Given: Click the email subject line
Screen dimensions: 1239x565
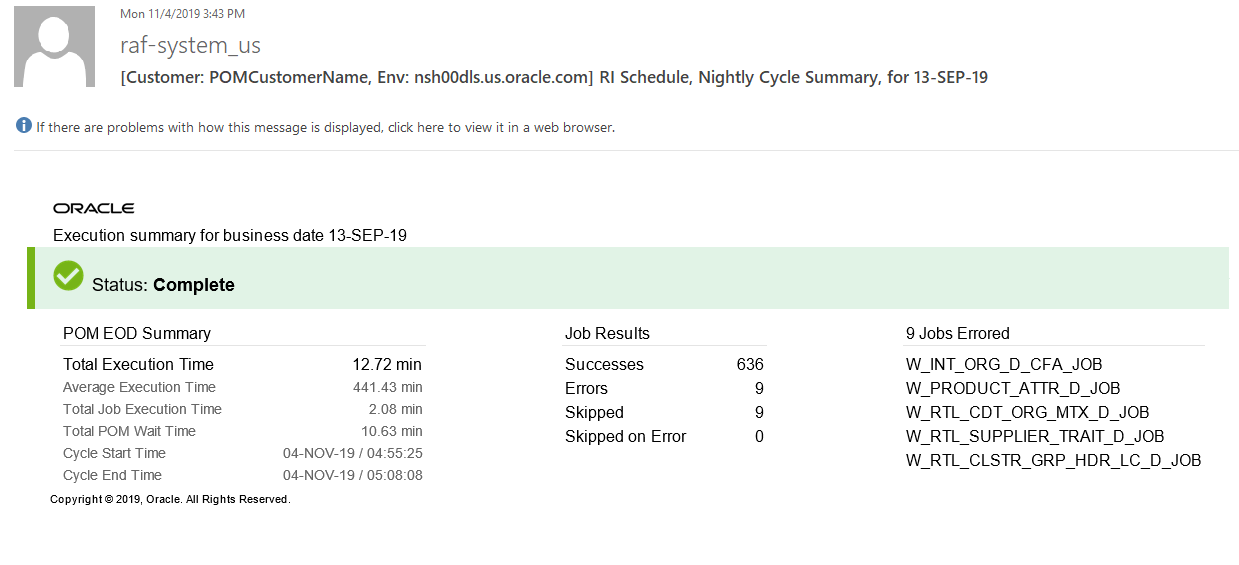Looking at the screenshot, I should 553,77.
